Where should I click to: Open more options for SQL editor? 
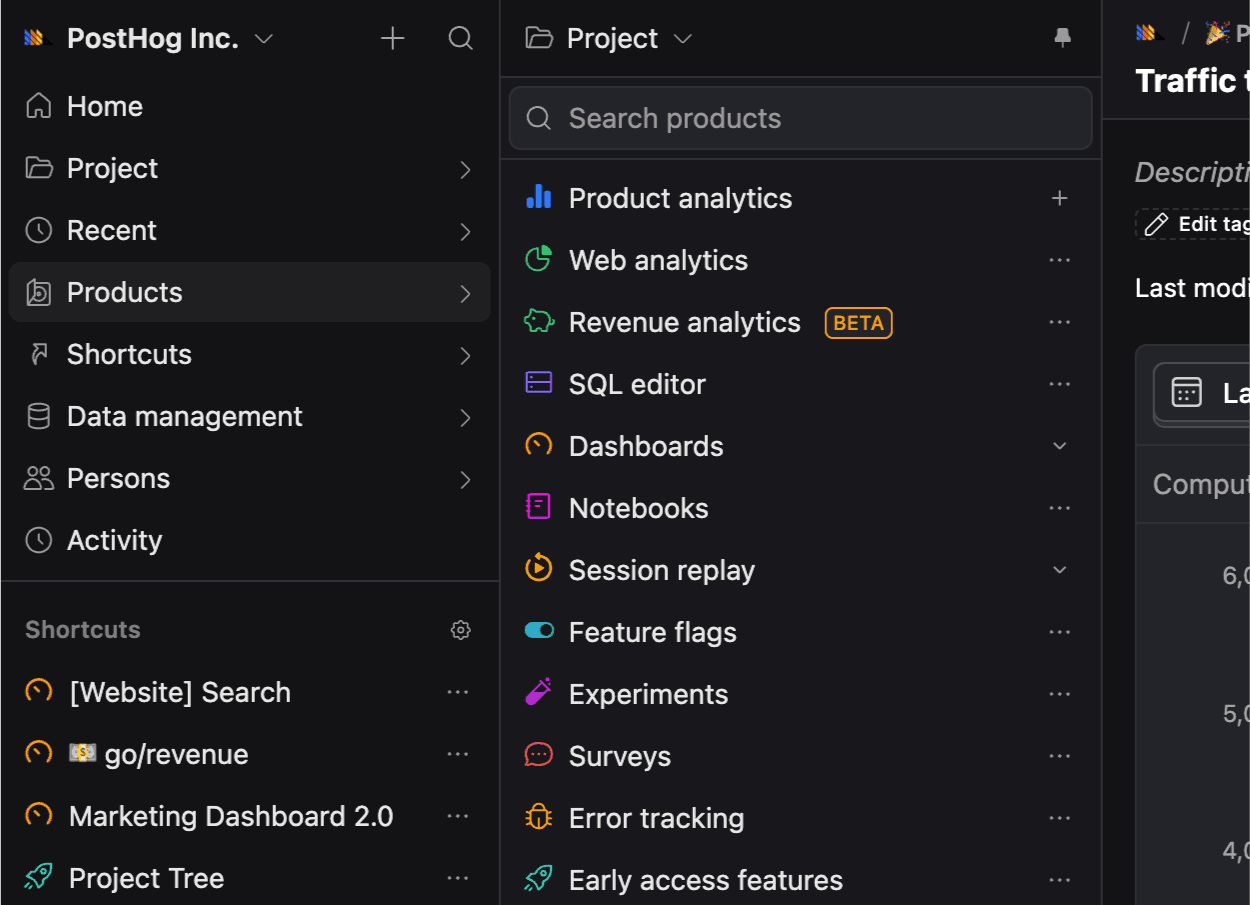(x=1060, y=384)
